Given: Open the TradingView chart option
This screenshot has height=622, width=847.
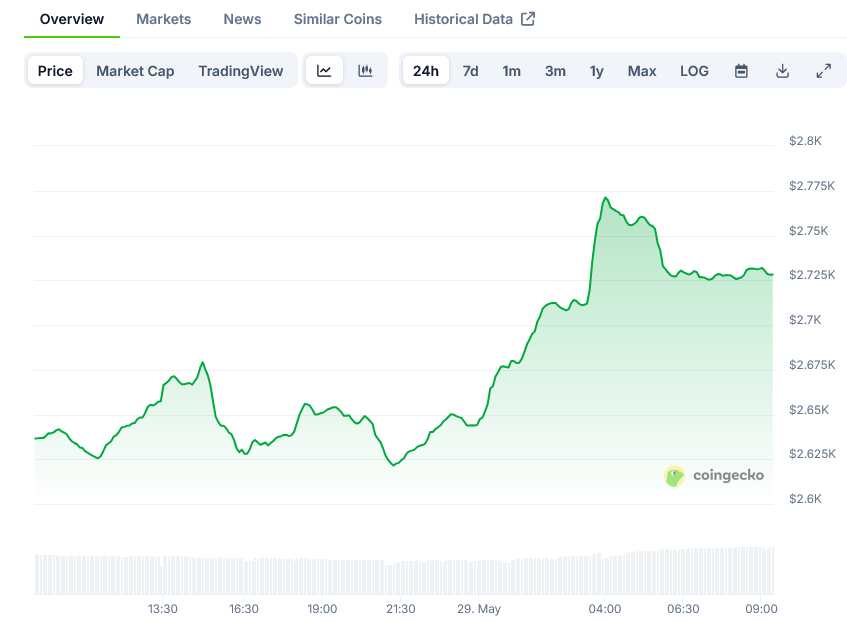Looking at the screenshot, I should tap(241, 70).
